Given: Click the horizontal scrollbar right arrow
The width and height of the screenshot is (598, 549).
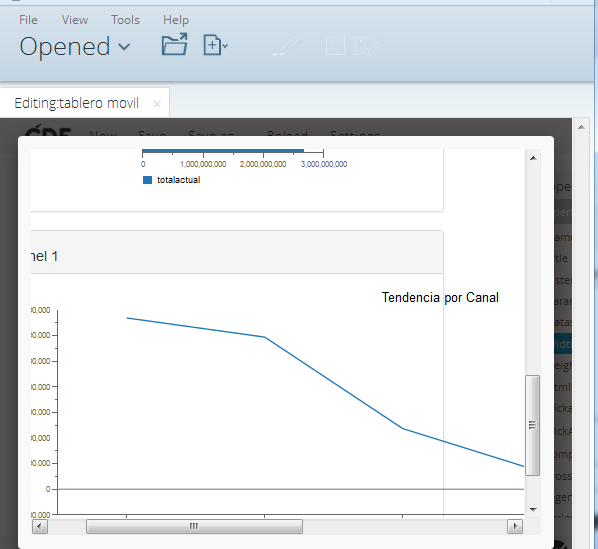Looking at the screenshot, I should click(515, 527).
